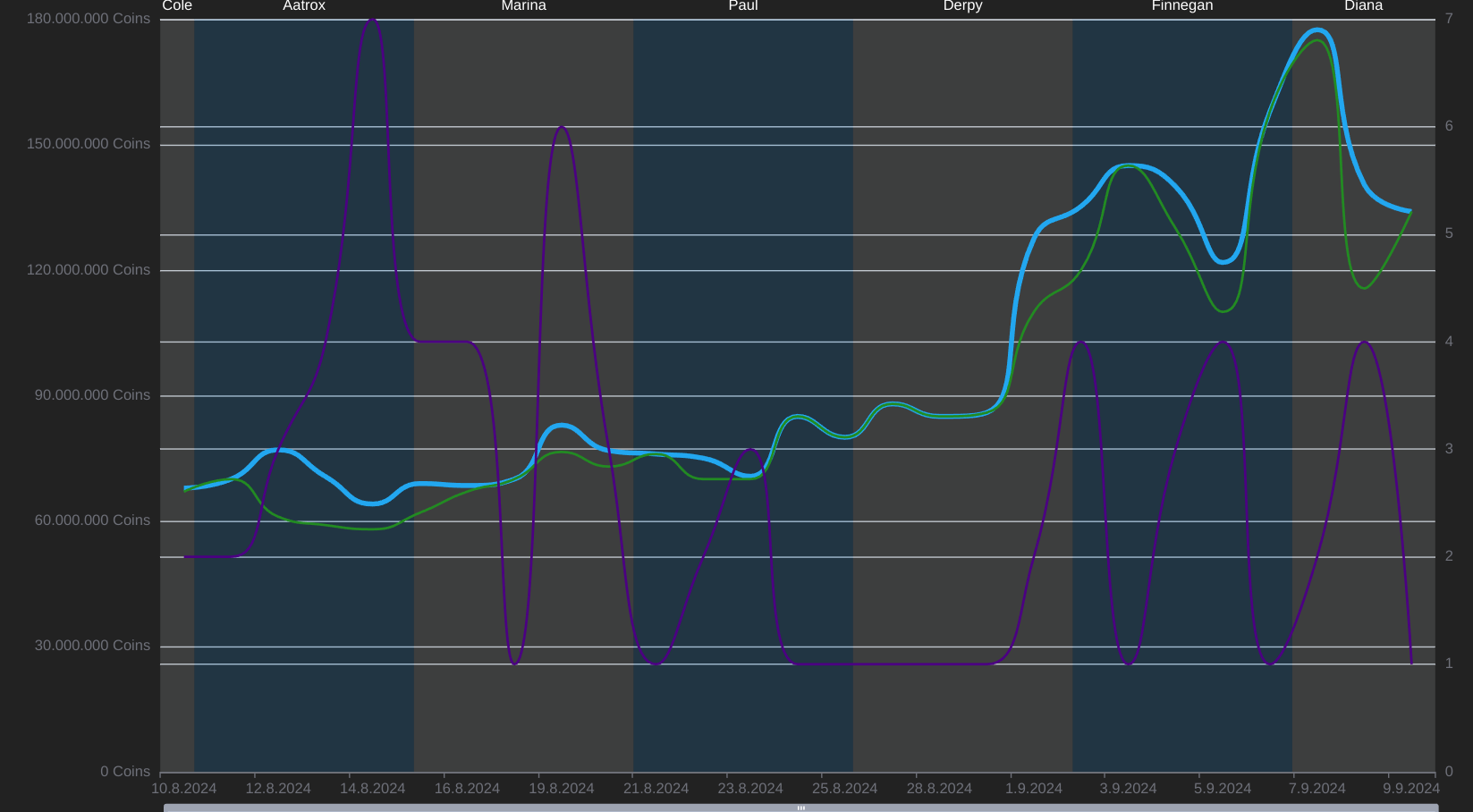1473x812 pixels.
Task: Click the right axis value 4
Action: click(1449, 342)
